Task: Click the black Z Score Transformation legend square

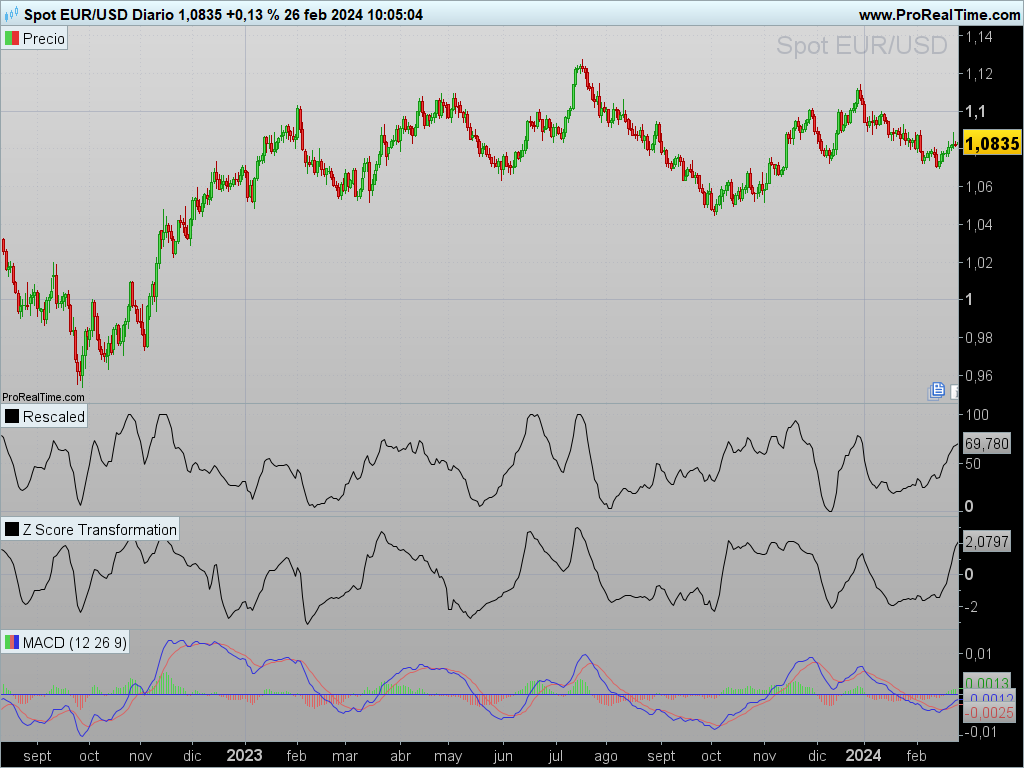Action: 12,529
